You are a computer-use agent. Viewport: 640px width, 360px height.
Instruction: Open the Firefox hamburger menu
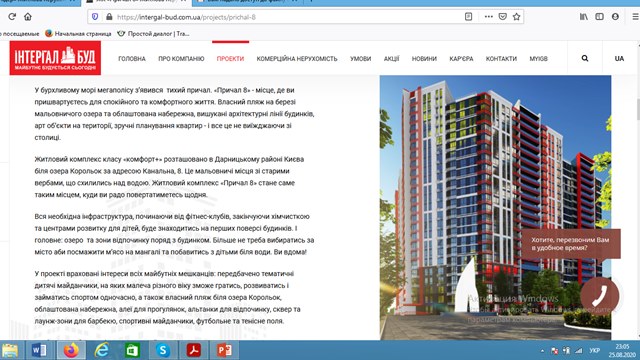tap(635, 17)
